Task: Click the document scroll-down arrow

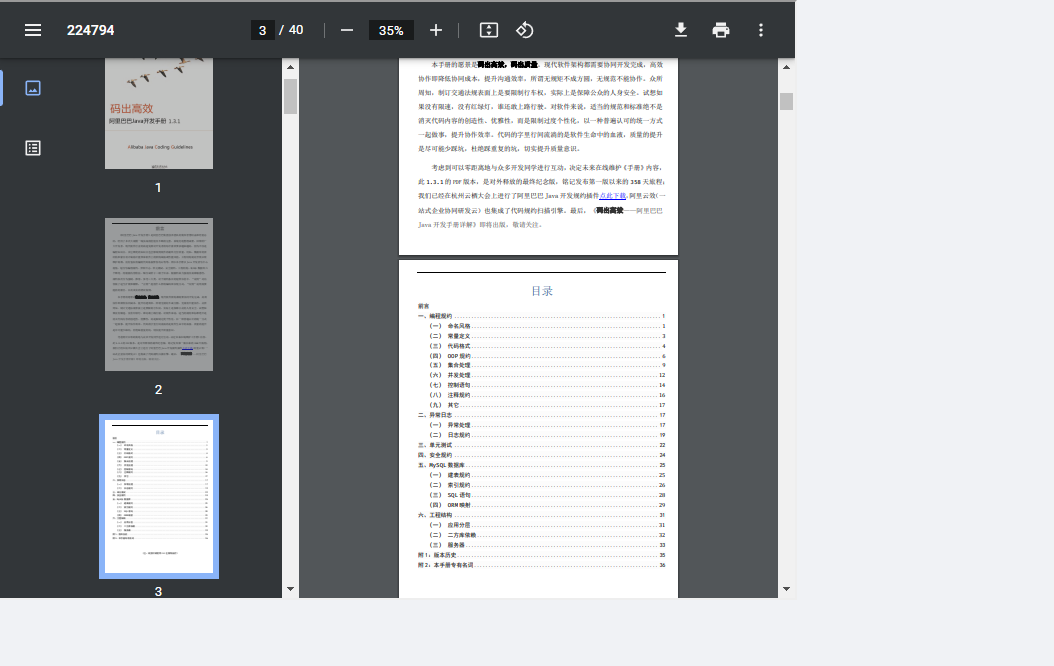Action: coord(786,589)
